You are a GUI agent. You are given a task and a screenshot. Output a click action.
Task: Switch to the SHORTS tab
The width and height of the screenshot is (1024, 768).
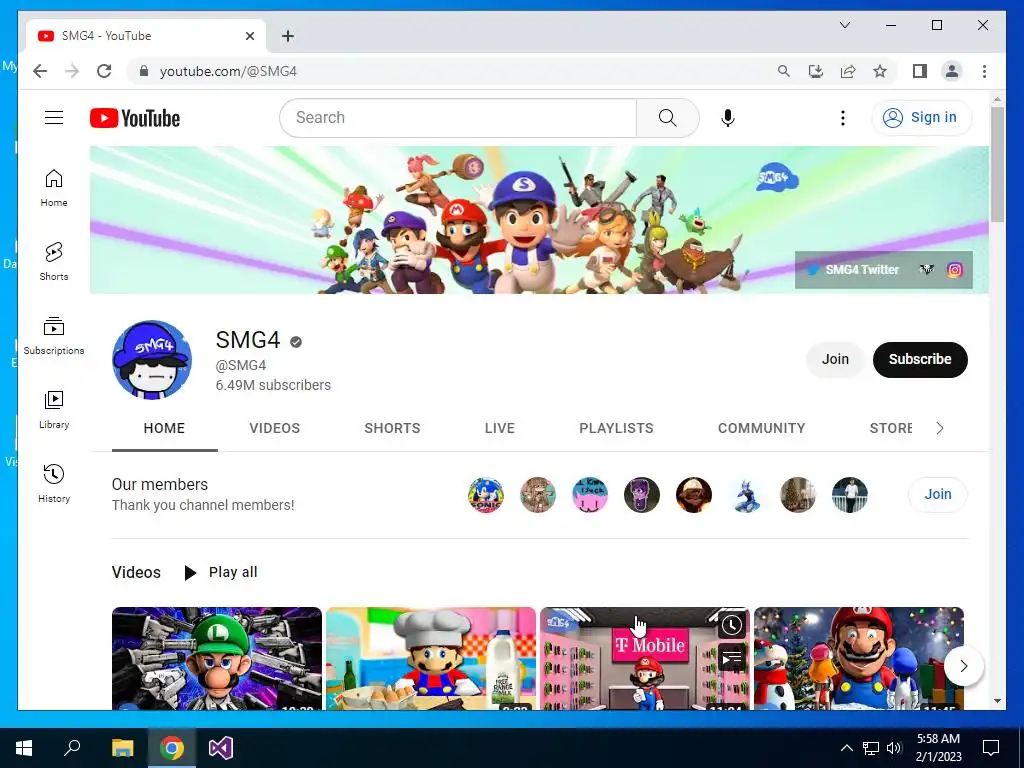click(x=392, y=428)
